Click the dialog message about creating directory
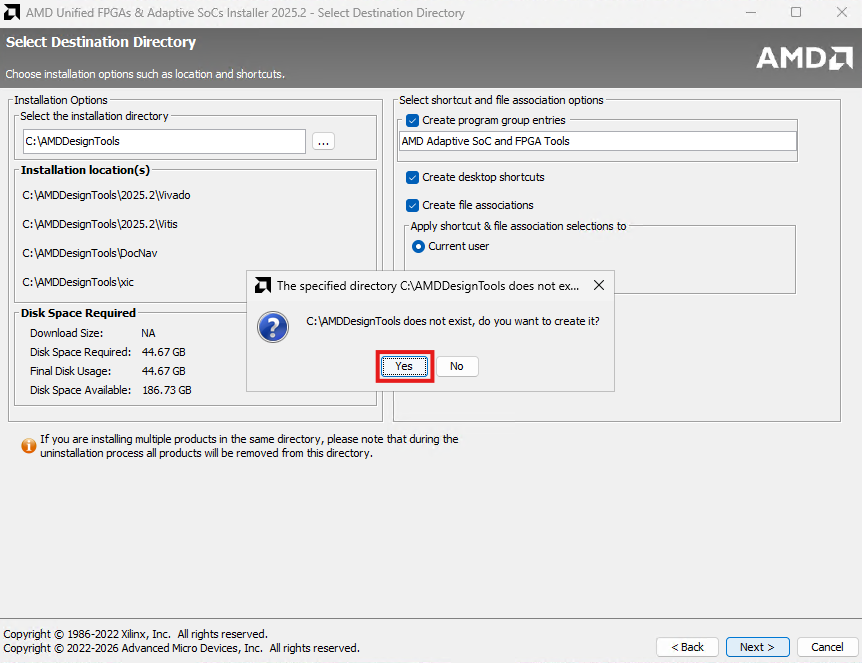The height and width of the screenshot is (663, 862). coord(453,321)
